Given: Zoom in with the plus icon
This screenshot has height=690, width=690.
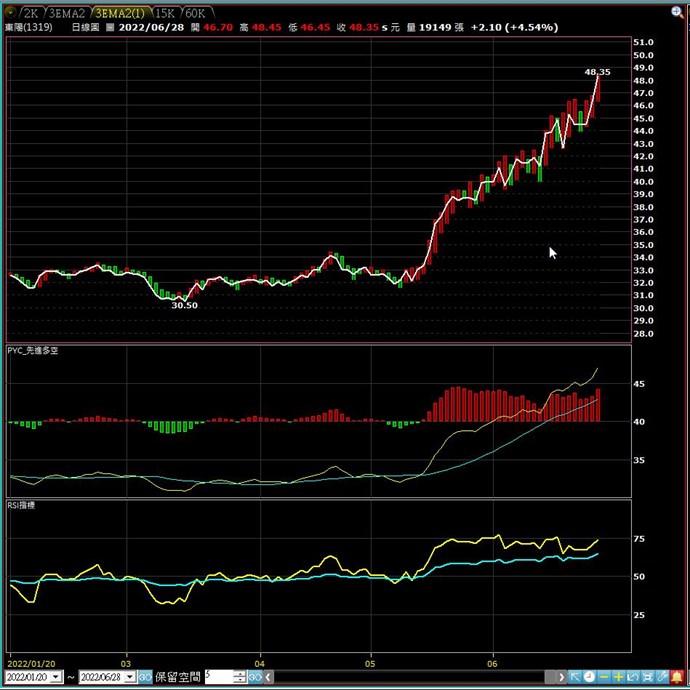Looking at the screenshot, I should pos(619,677).
